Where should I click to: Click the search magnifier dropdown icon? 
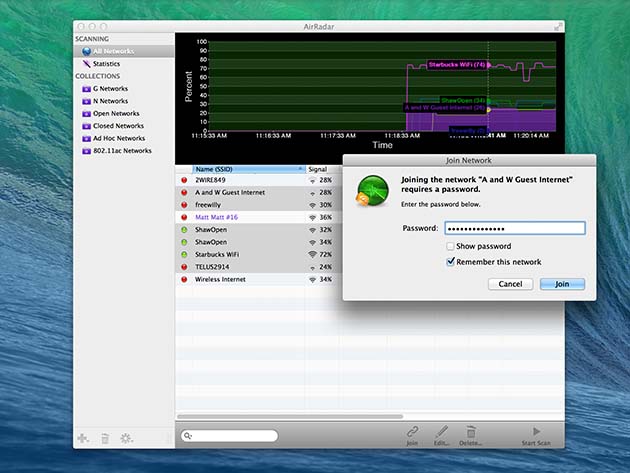click(187, 436)
